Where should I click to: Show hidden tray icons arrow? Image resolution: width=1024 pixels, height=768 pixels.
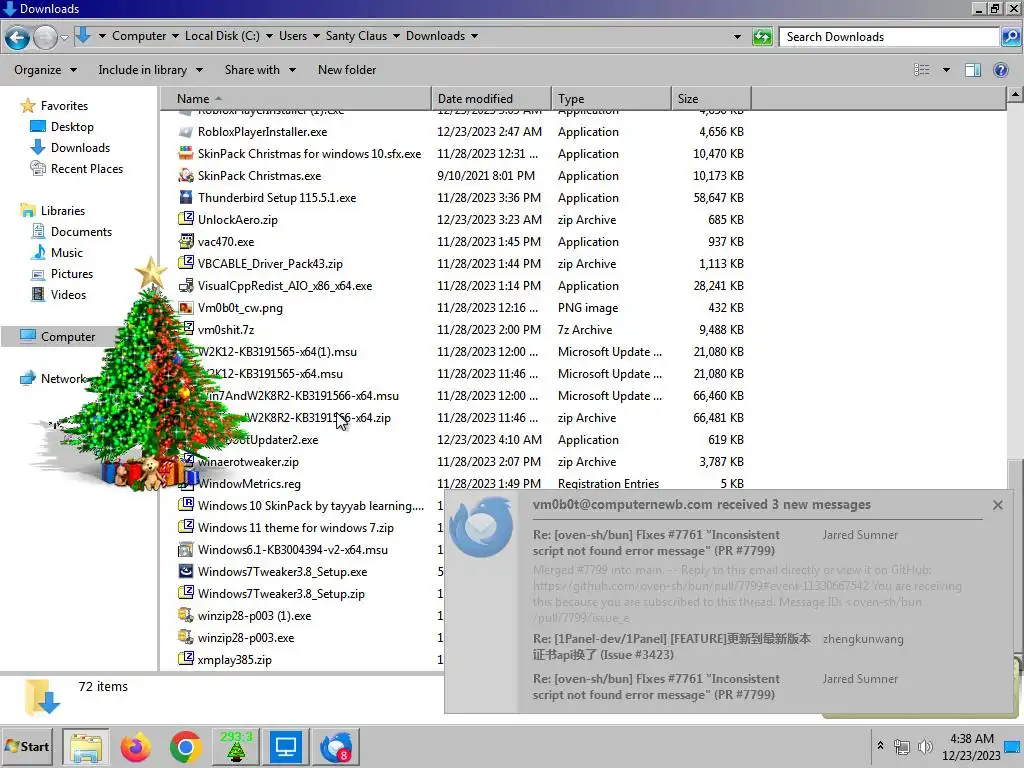[x=880, y=745]
